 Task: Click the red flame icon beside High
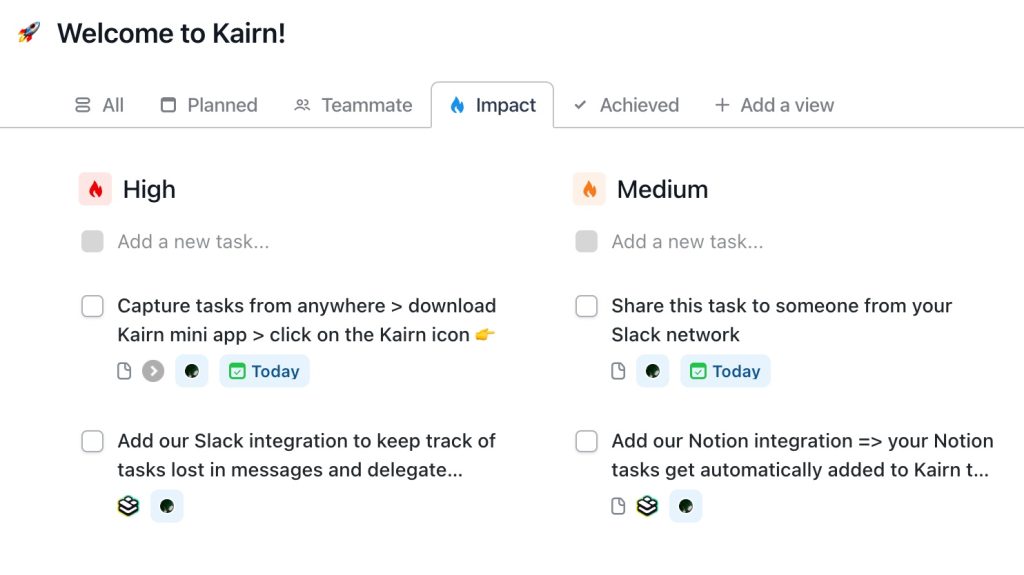click(x=95, y=189)
